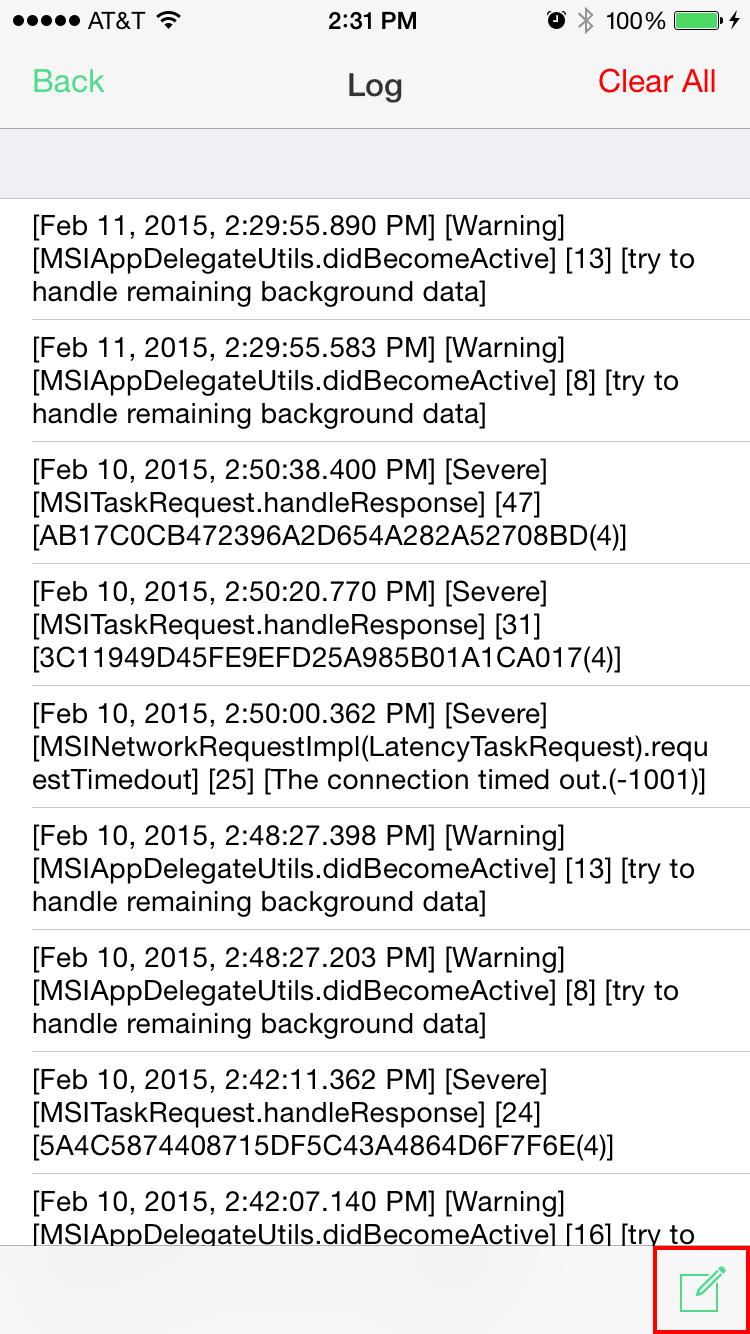Viewport: 750px width, 1334px height.
Task: Open the Severe entry with code AB17C0CB472396A2D654A282A52708BD
Action: tap(375, 503)
